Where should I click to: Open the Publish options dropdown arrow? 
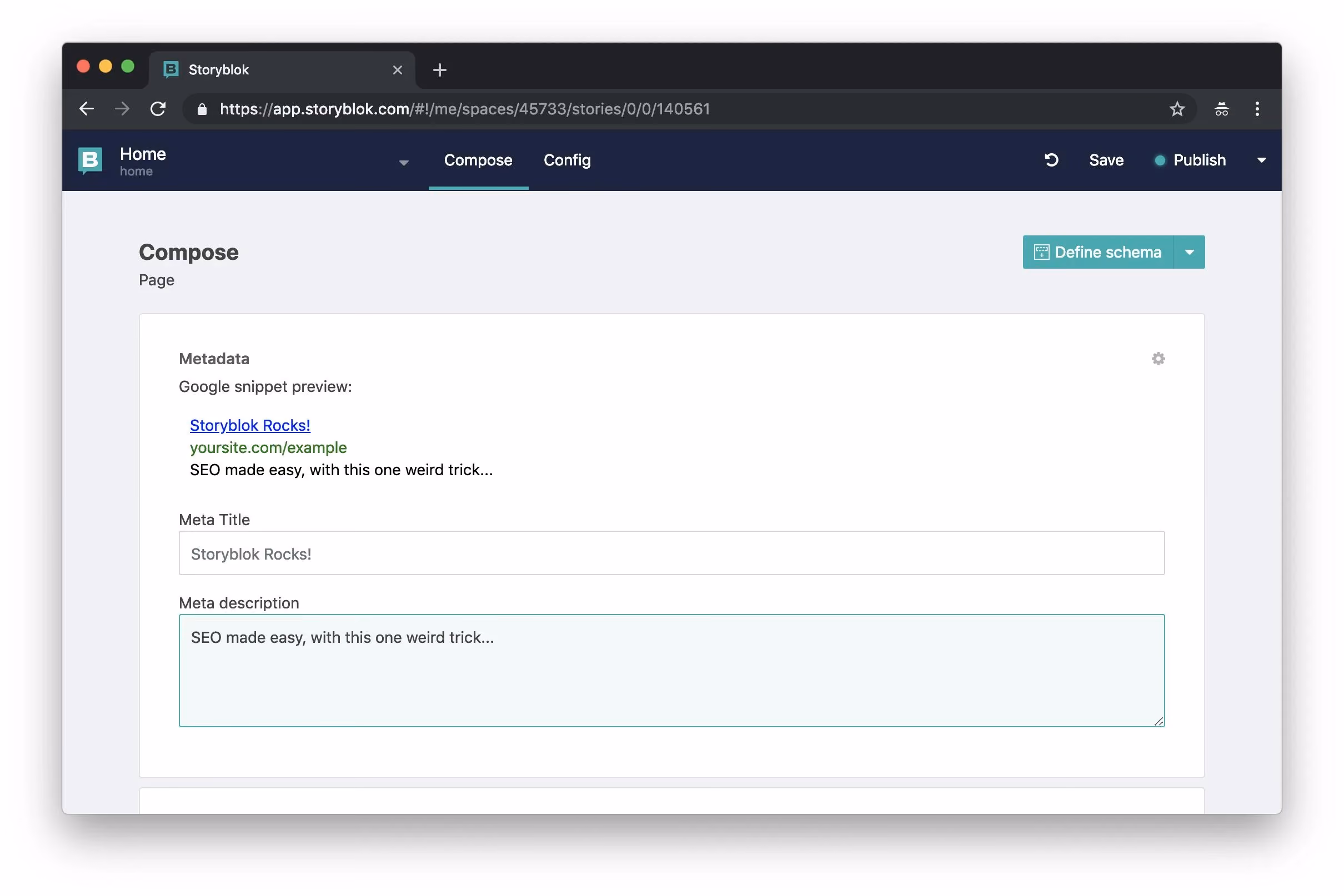[1261, 160]
